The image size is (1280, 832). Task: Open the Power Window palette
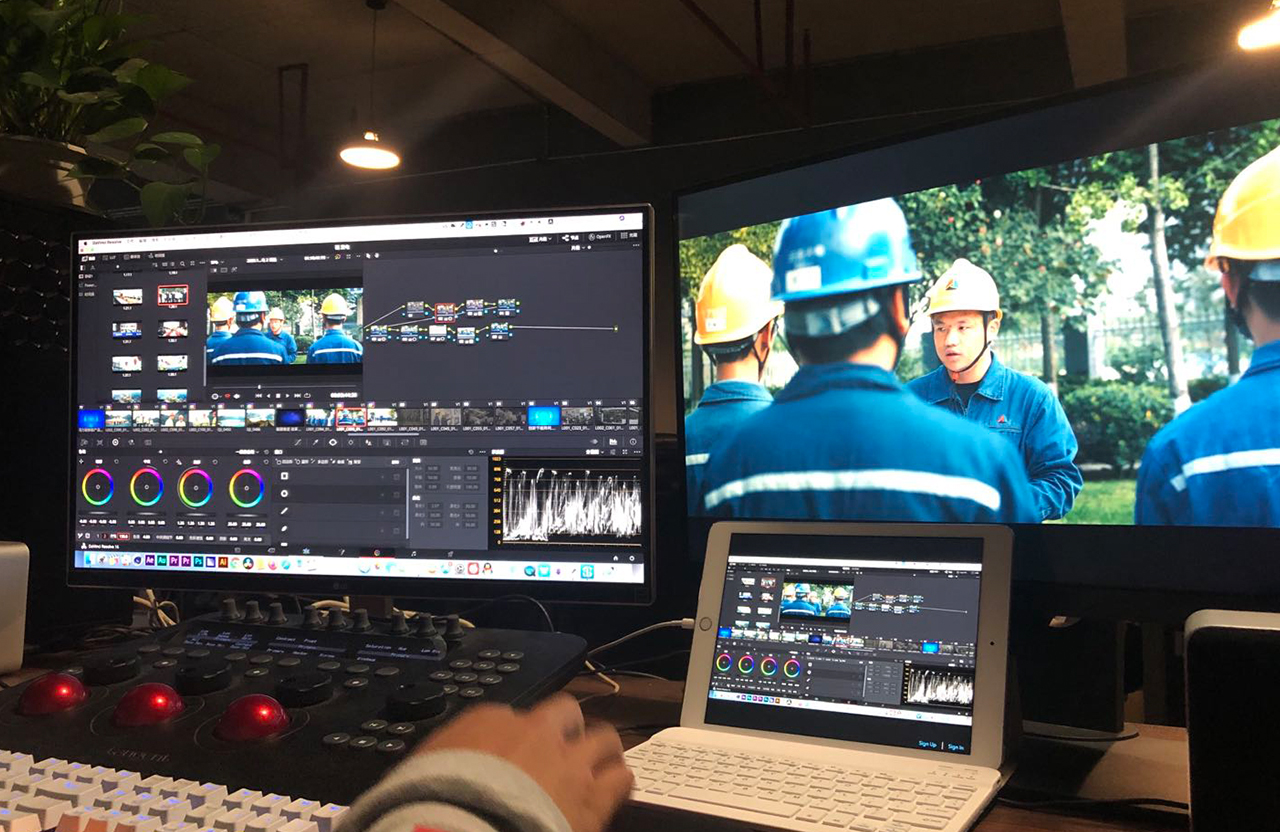coord(332,442)
